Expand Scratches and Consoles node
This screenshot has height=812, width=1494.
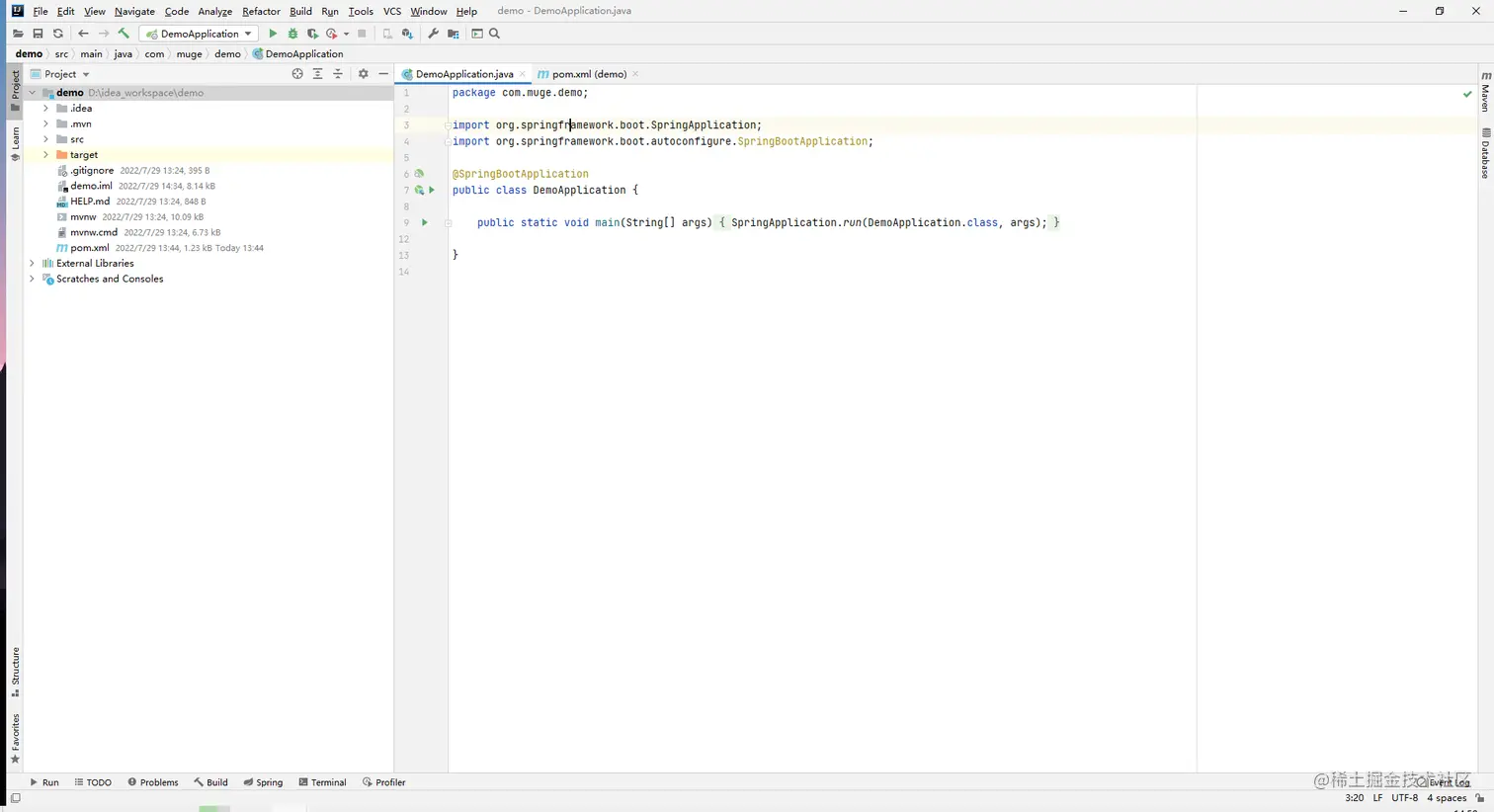click(x=32, y=280)
